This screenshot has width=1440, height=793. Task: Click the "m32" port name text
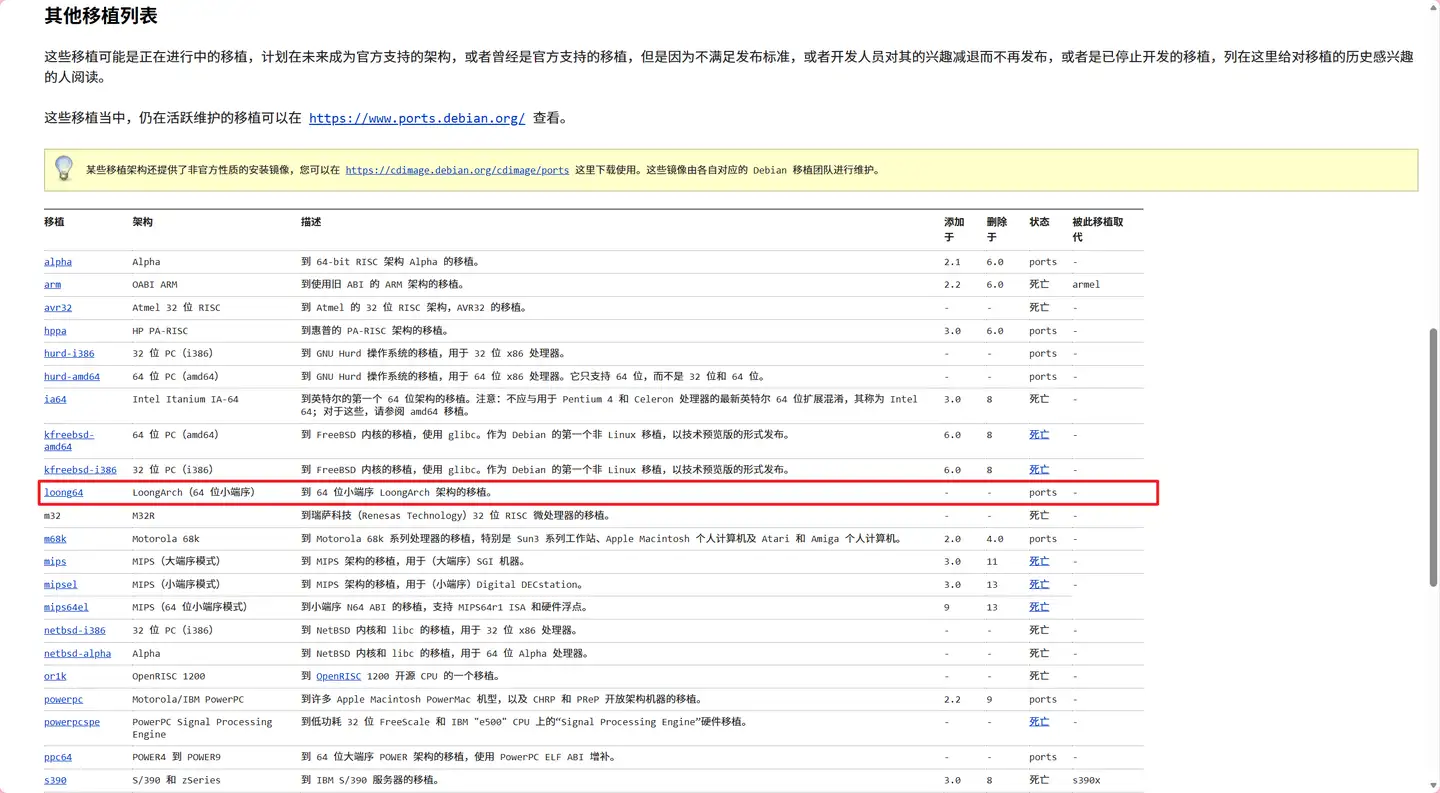point(52,516)
